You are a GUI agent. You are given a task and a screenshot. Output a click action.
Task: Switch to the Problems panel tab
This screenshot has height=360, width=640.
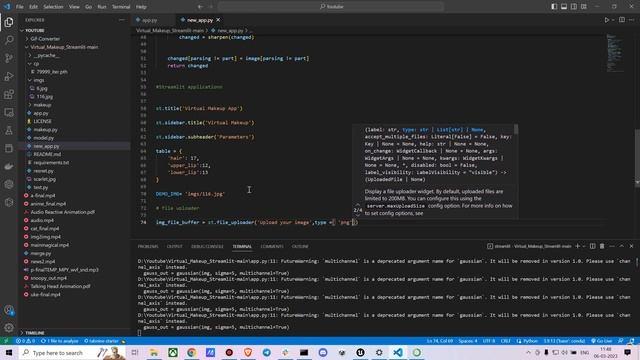coord(148,247)
